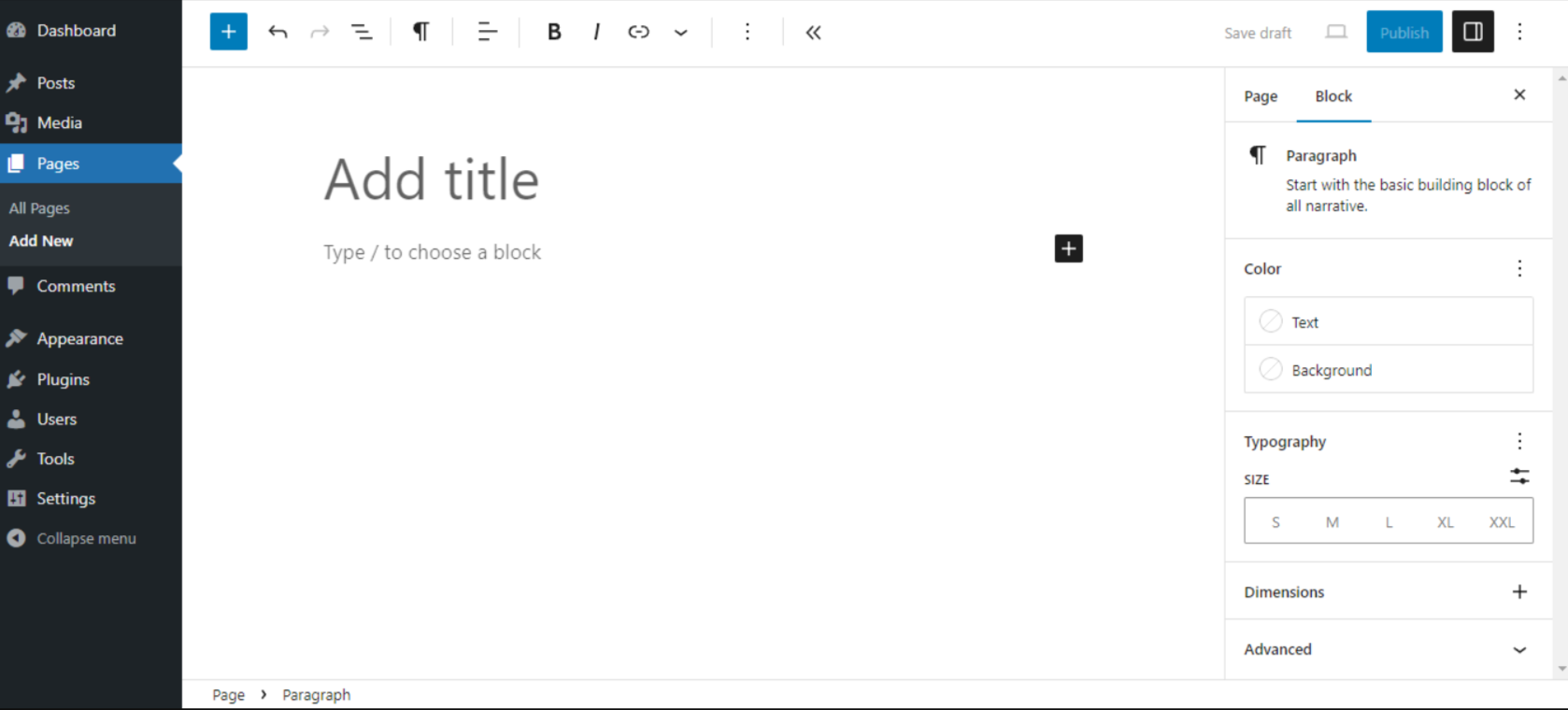The image size is (1568, 710).
Task: Click the Paragraph block type icon in toolbar
Action: pos(421,32)
